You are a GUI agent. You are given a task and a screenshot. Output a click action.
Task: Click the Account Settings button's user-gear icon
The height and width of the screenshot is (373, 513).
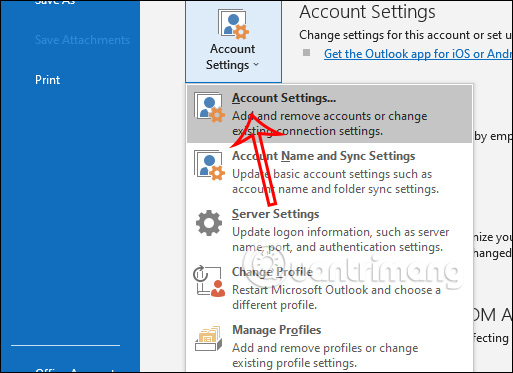233,23
